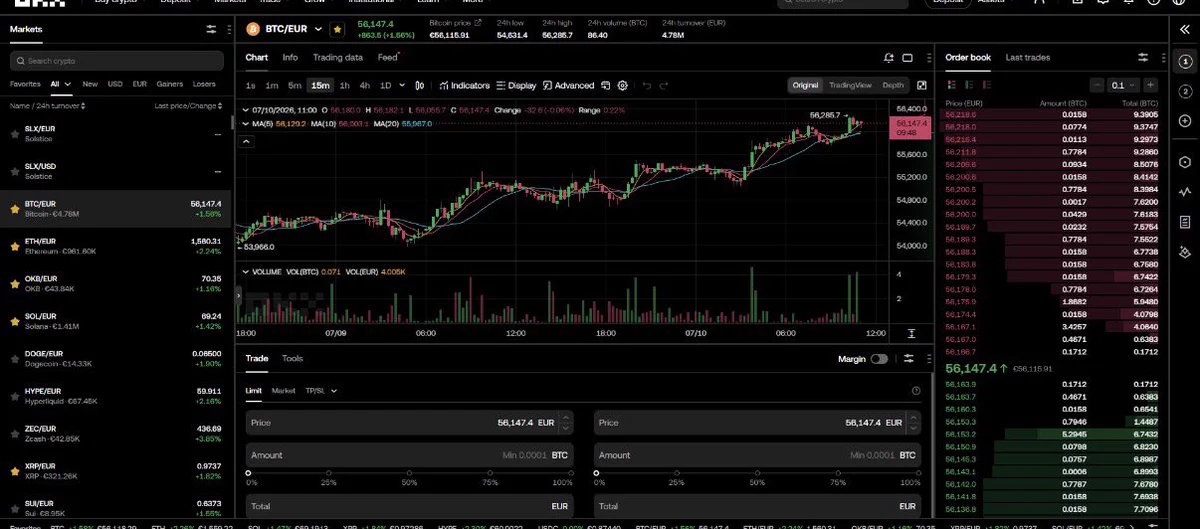1200x529 pixels.
Task: Increase order book depth with plus button
Action: [1151, 86]
